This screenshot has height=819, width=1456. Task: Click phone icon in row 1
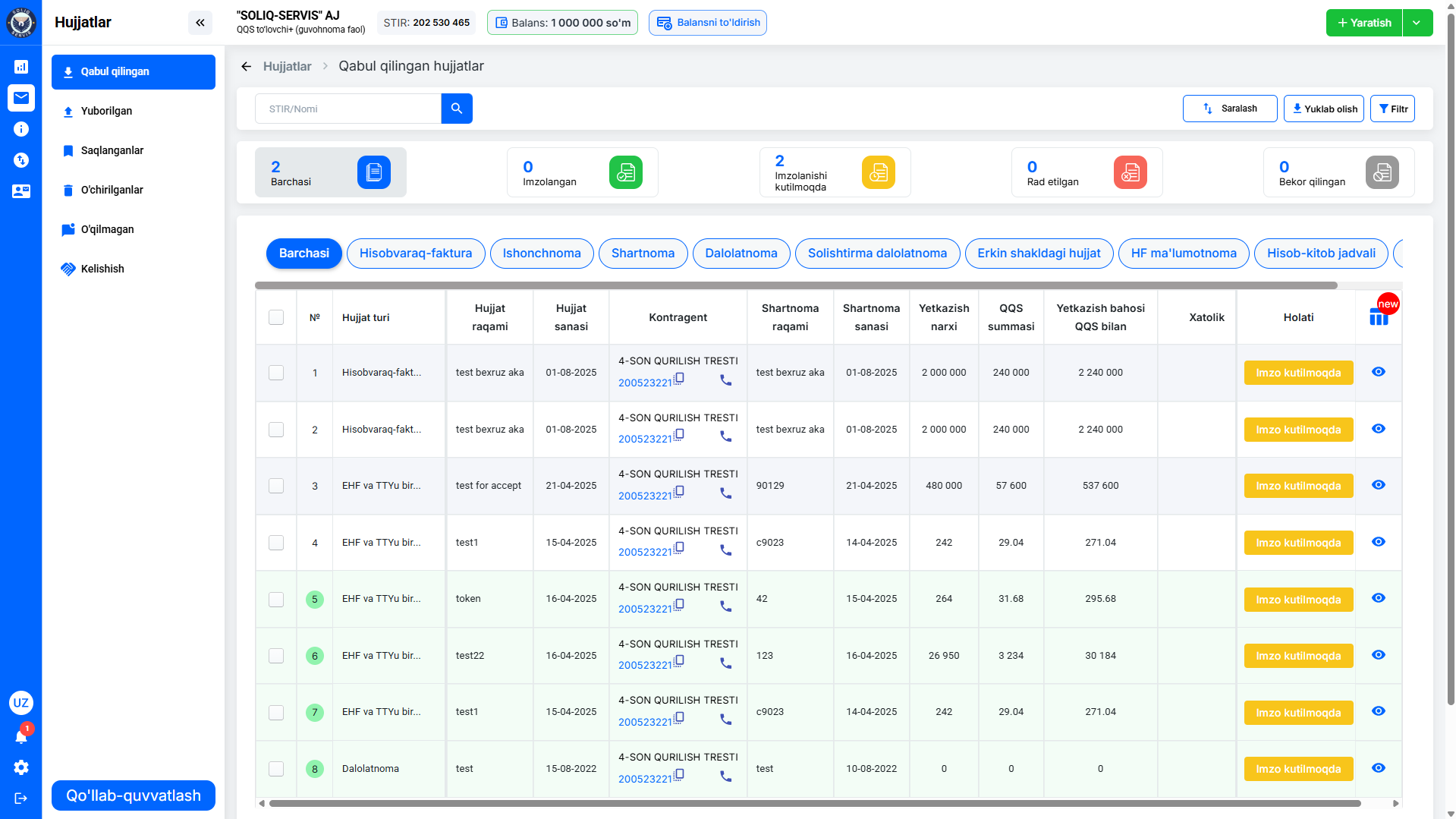[x=725, y=380]
